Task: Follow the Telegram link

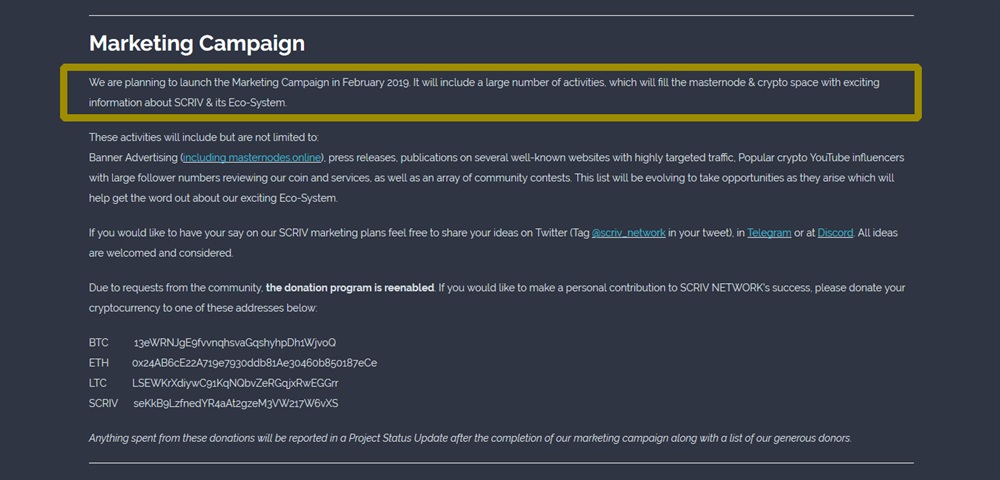Action: (768, 233)
